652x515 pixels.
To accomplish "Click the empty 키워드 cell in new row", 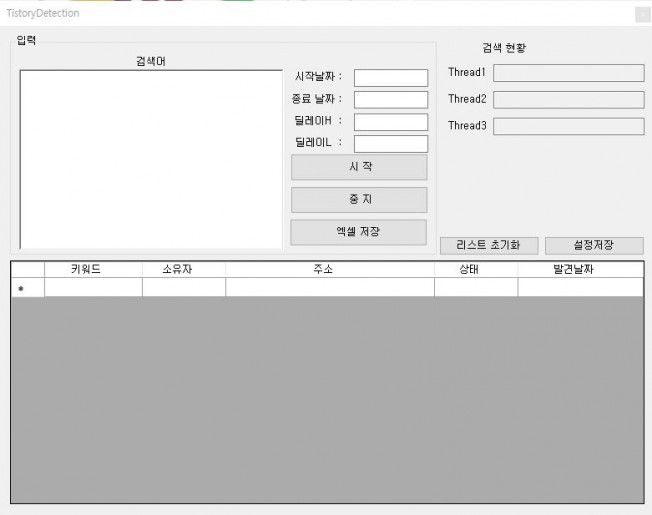I will pyautogui.click(x=93, y=288).
